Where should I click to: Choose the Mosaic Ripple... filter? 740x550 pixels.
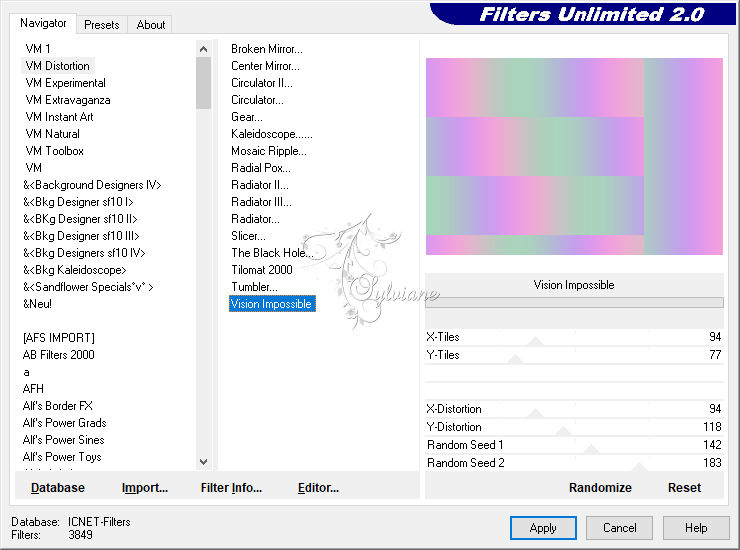[x=269, y=151]
